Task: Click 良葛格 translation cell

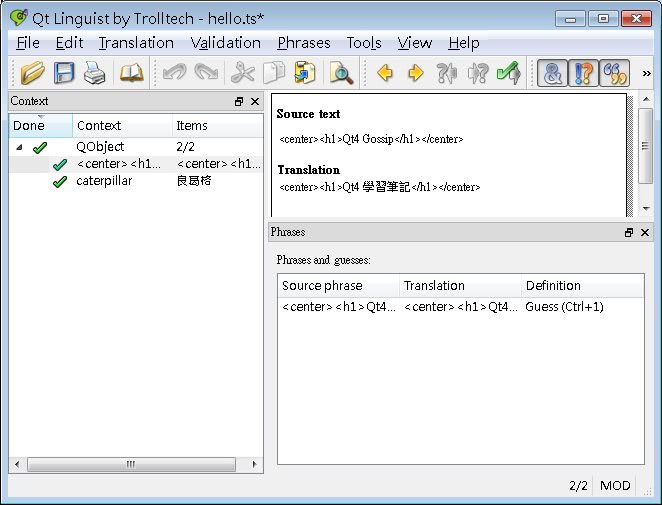Action: (194, 181)
